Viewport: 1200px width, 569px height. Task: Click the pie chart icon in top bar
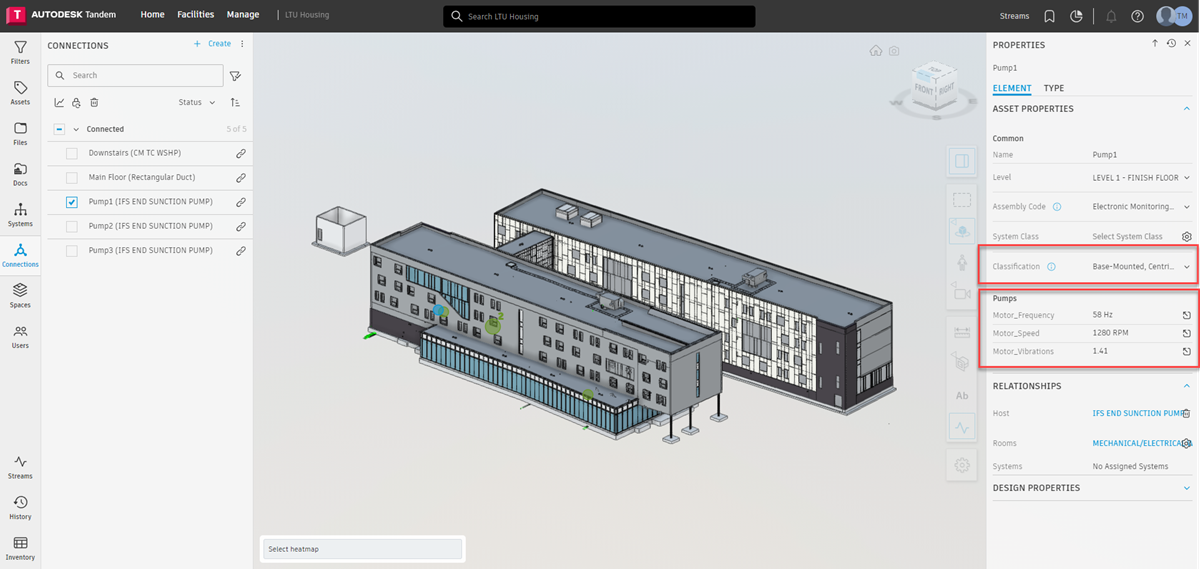point(1077,16)
